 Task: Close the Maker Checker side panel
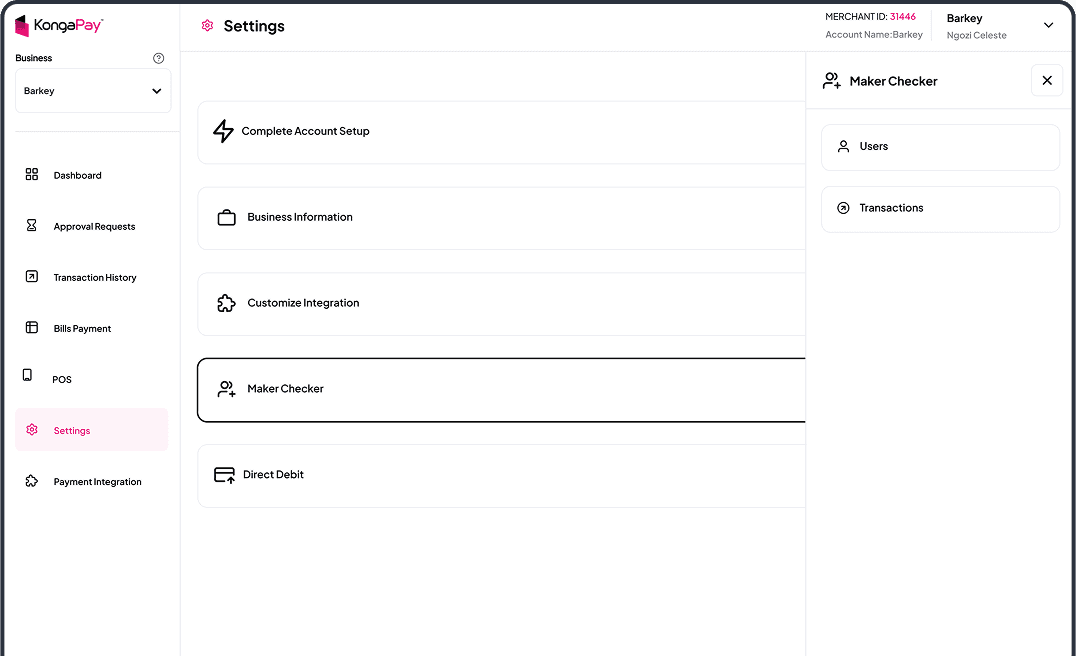[x=1047, y=80]
